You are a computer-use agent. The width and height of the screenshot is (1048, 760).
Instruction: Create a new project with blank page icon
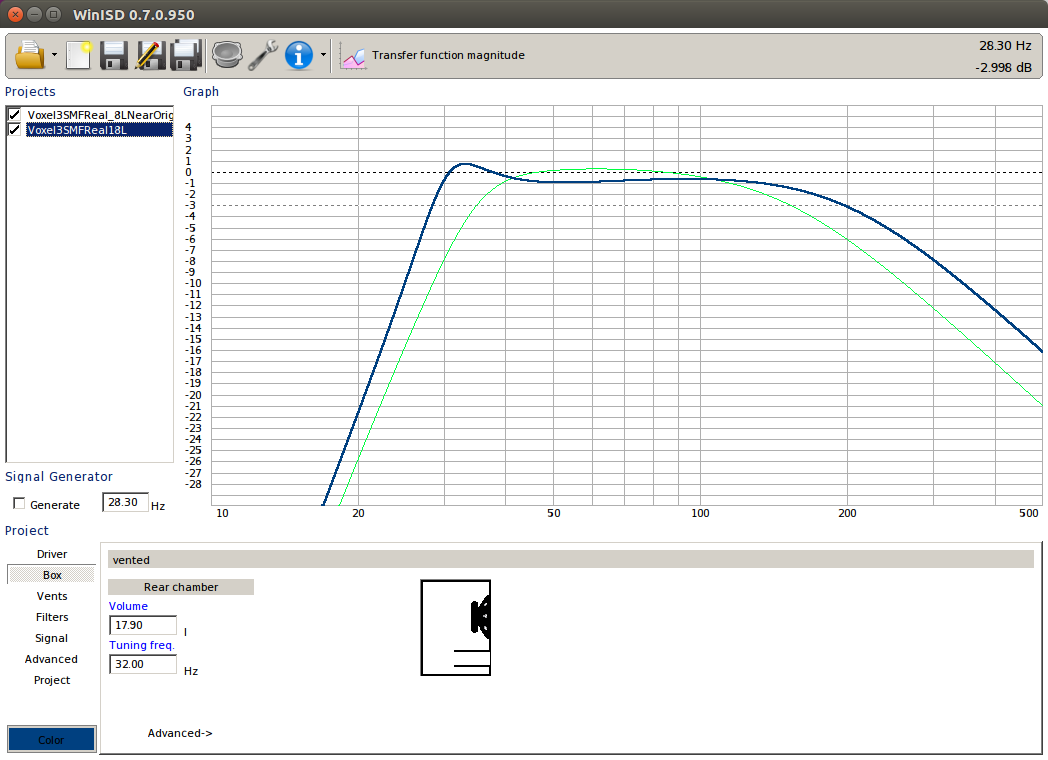point(79,55)
